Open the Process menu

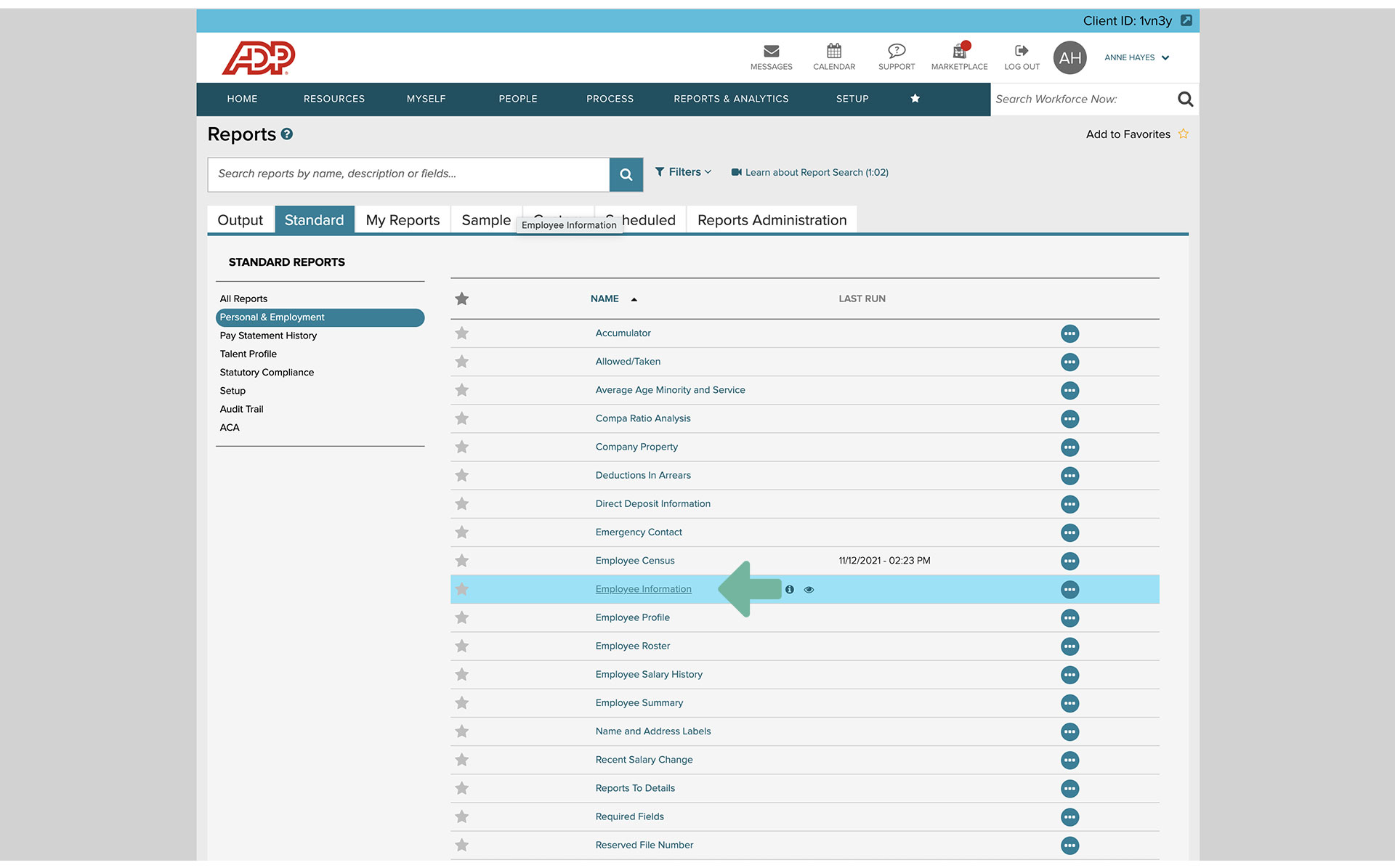(x=610, y=99)
